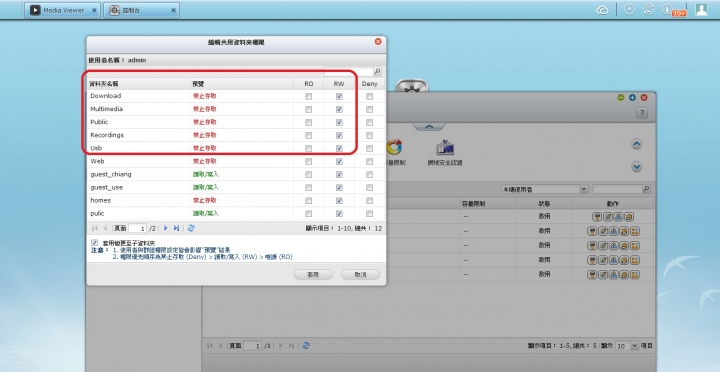Switch to Media Viewer tab

(x=63, y=10)
